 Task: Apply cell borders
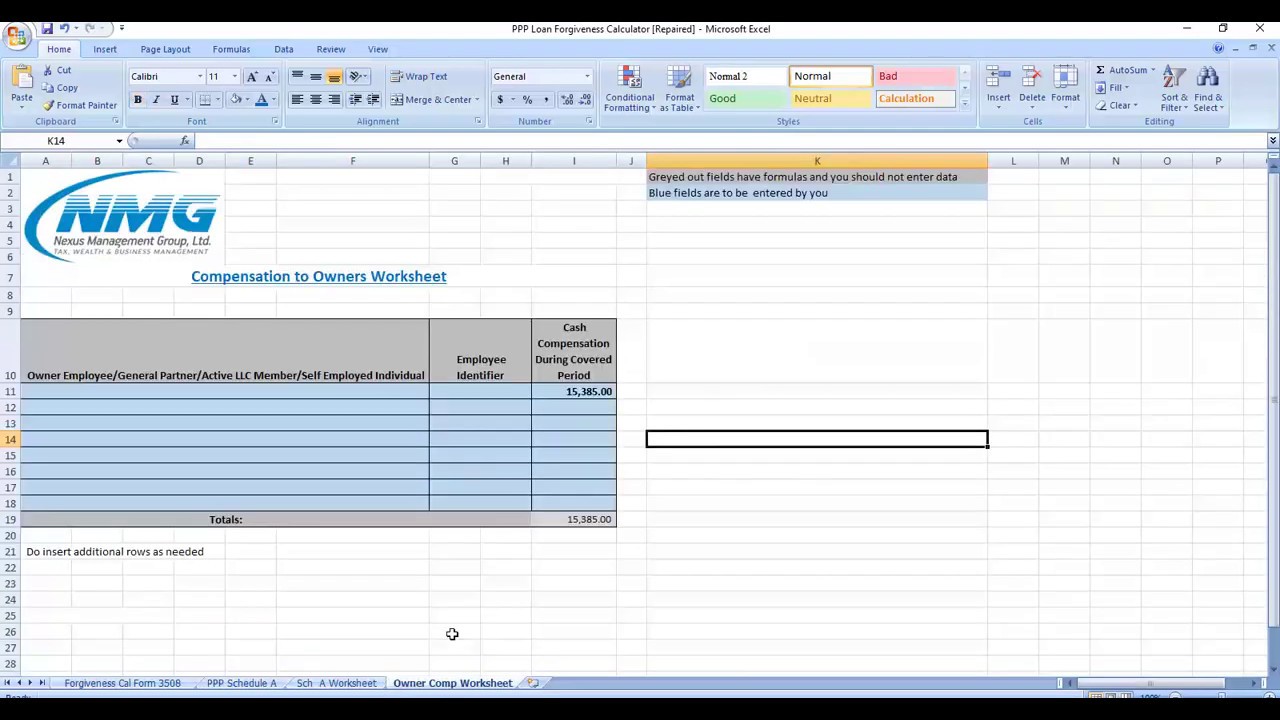pos(205,100)
